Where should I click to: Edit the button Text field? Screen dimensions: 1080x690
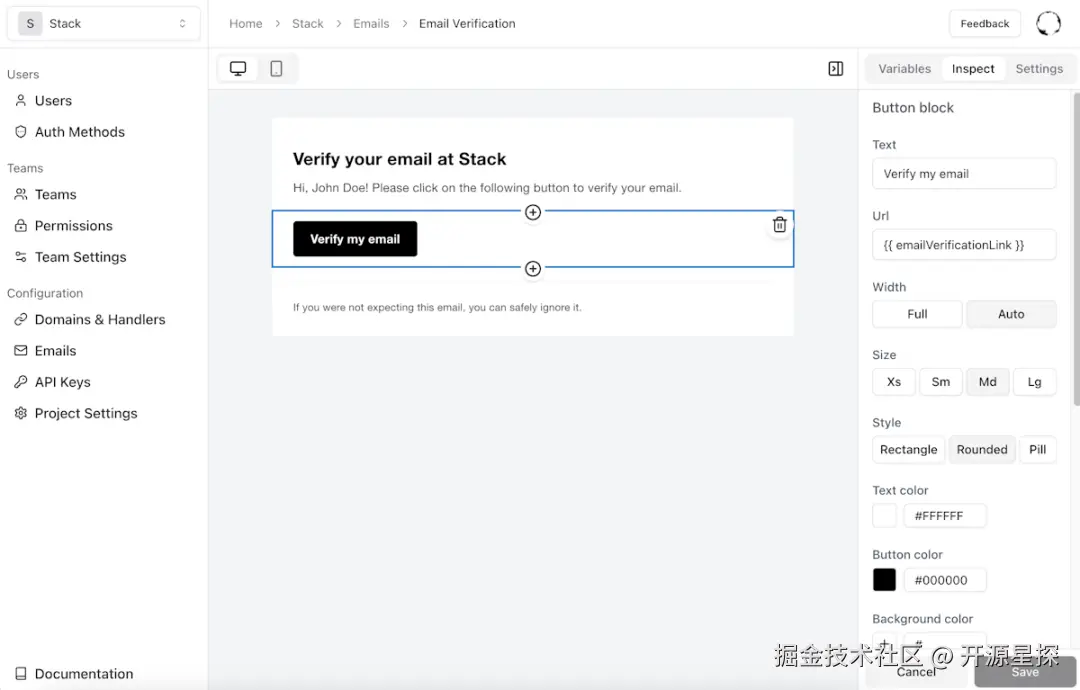tap(964, 174)
